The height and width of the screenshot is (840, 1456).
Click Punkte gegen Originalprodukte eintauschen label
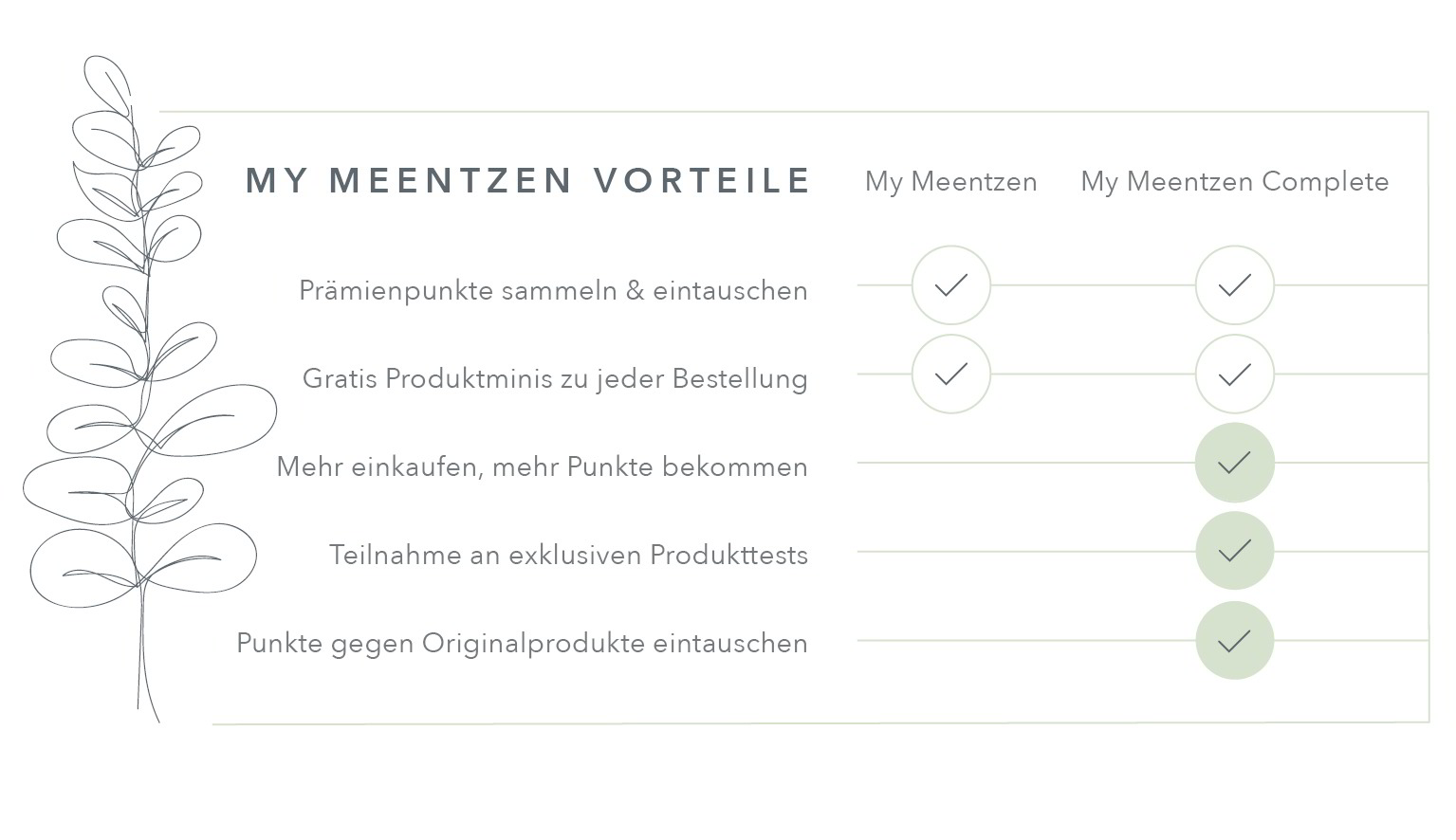(522, 643)
